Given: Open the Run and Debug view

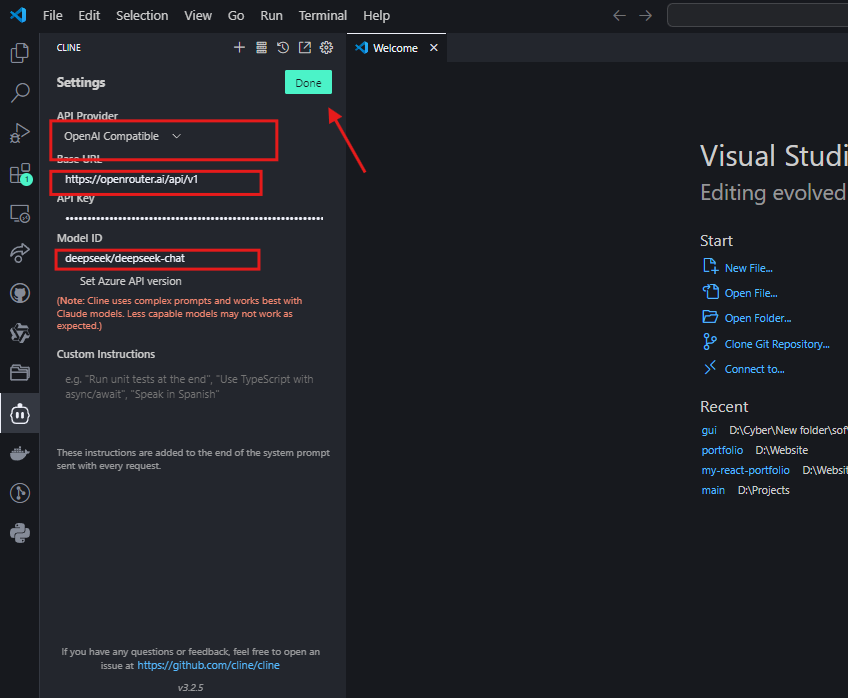Looking at the screenshot, I should (x=19, y=133).
